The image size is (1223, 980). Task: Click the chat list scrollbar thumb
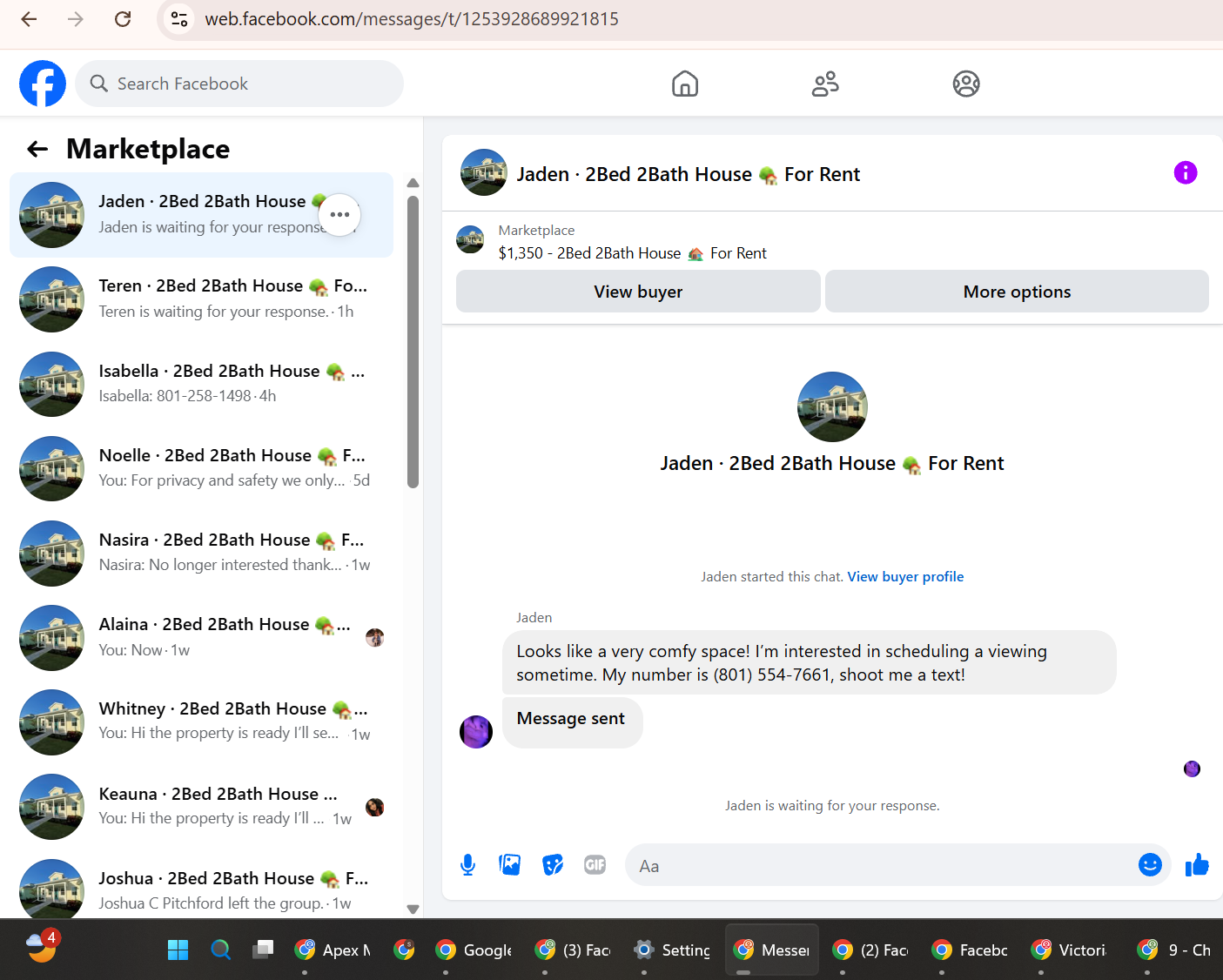413,341
